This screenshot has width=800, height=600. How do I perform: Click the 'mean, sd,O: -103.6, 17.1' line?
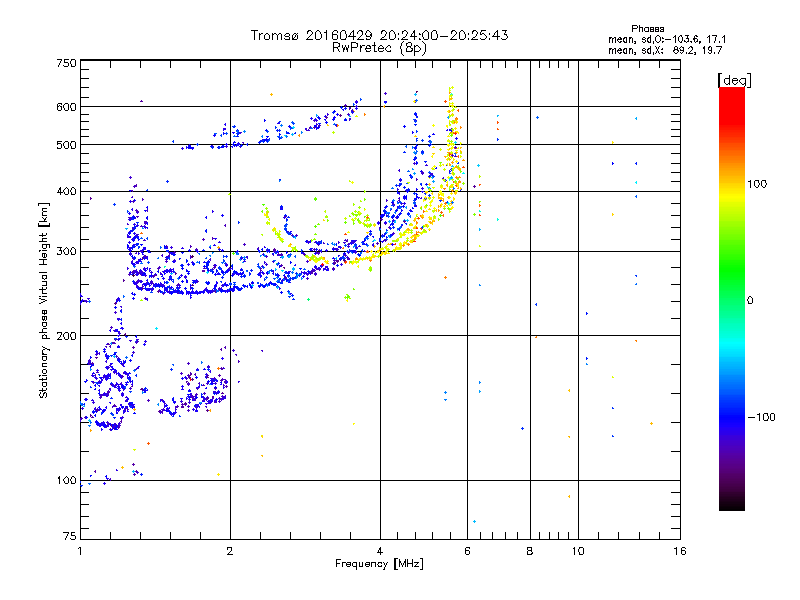point(667,39)
